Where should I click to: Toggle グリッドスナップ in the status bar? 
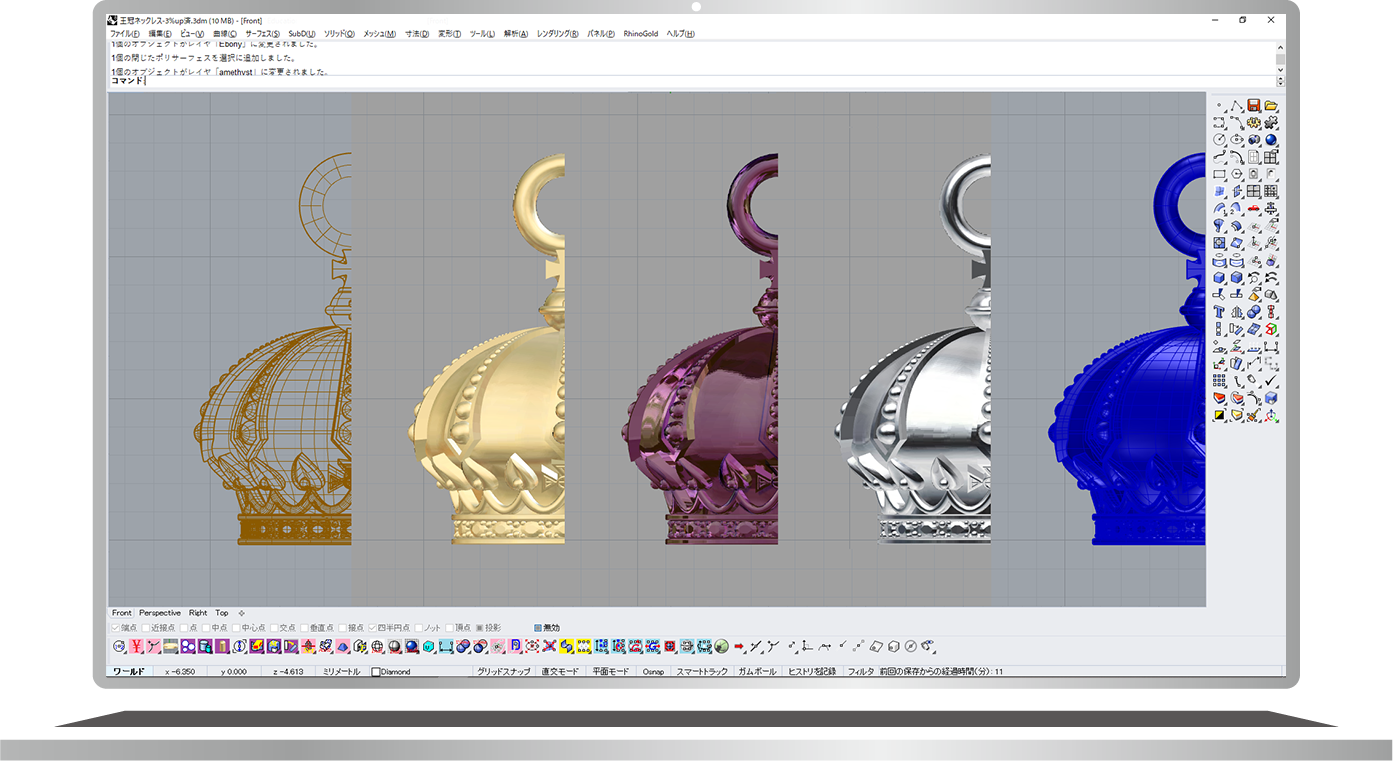click(503, 672)
